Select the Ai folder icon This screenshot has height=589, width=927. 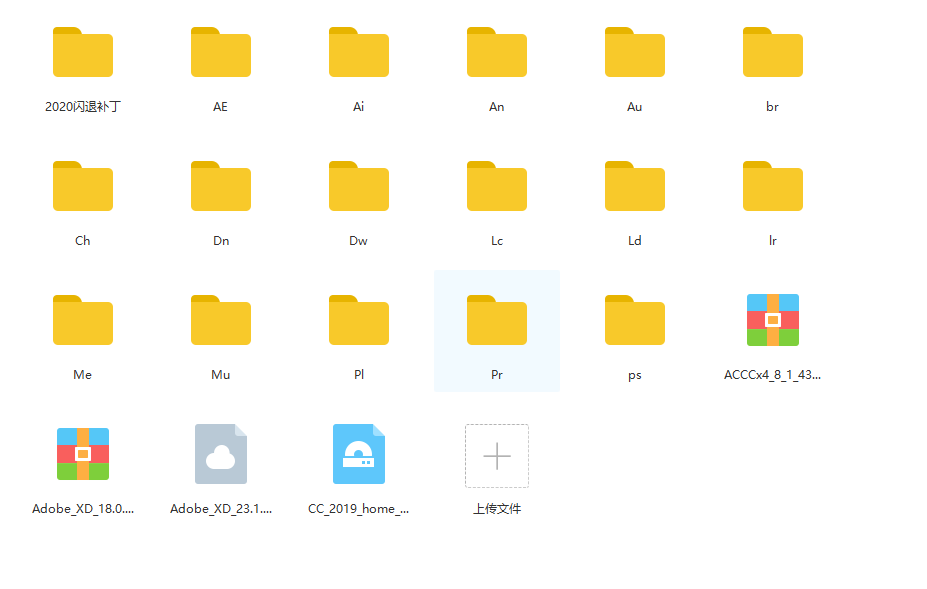(x=359, y=52)
